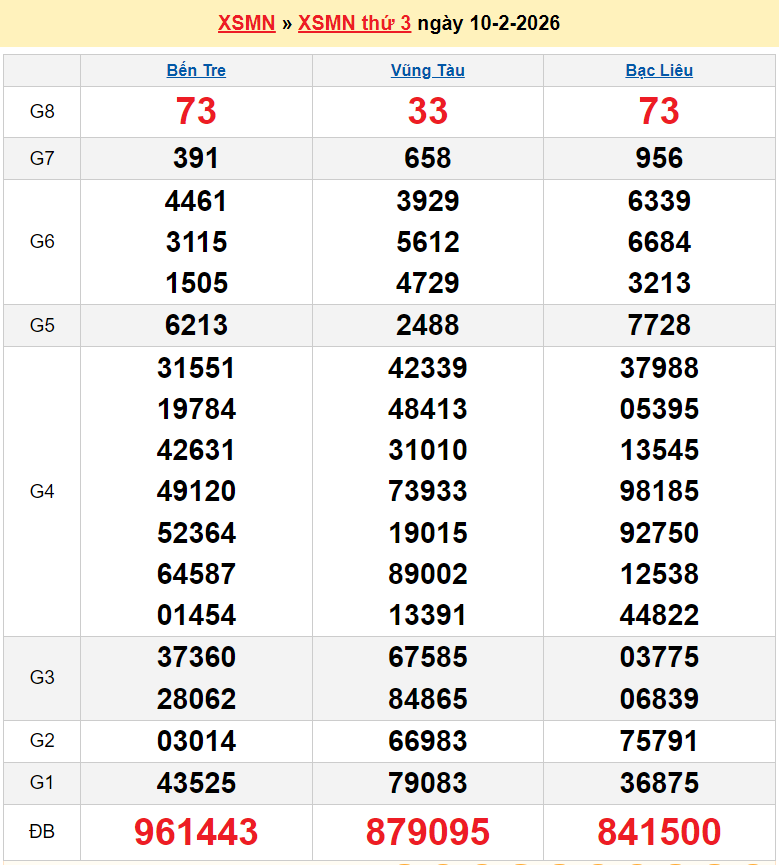The height and width of the screenshot is (865, 779).
Task: Open the XSMN thứ 3 link
Action: pos(354,23)
